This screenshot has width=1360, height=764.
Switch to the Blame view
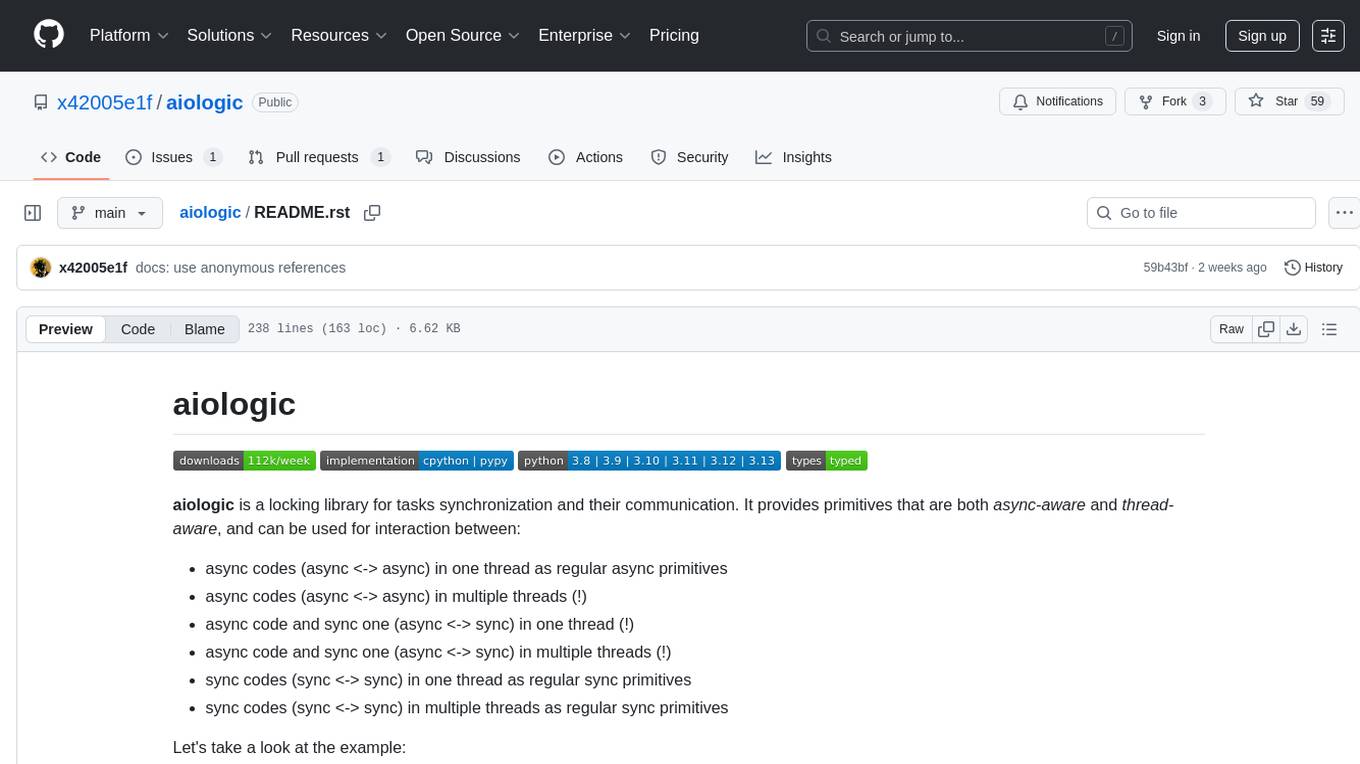pyautogui.click(x=205, y=329)
